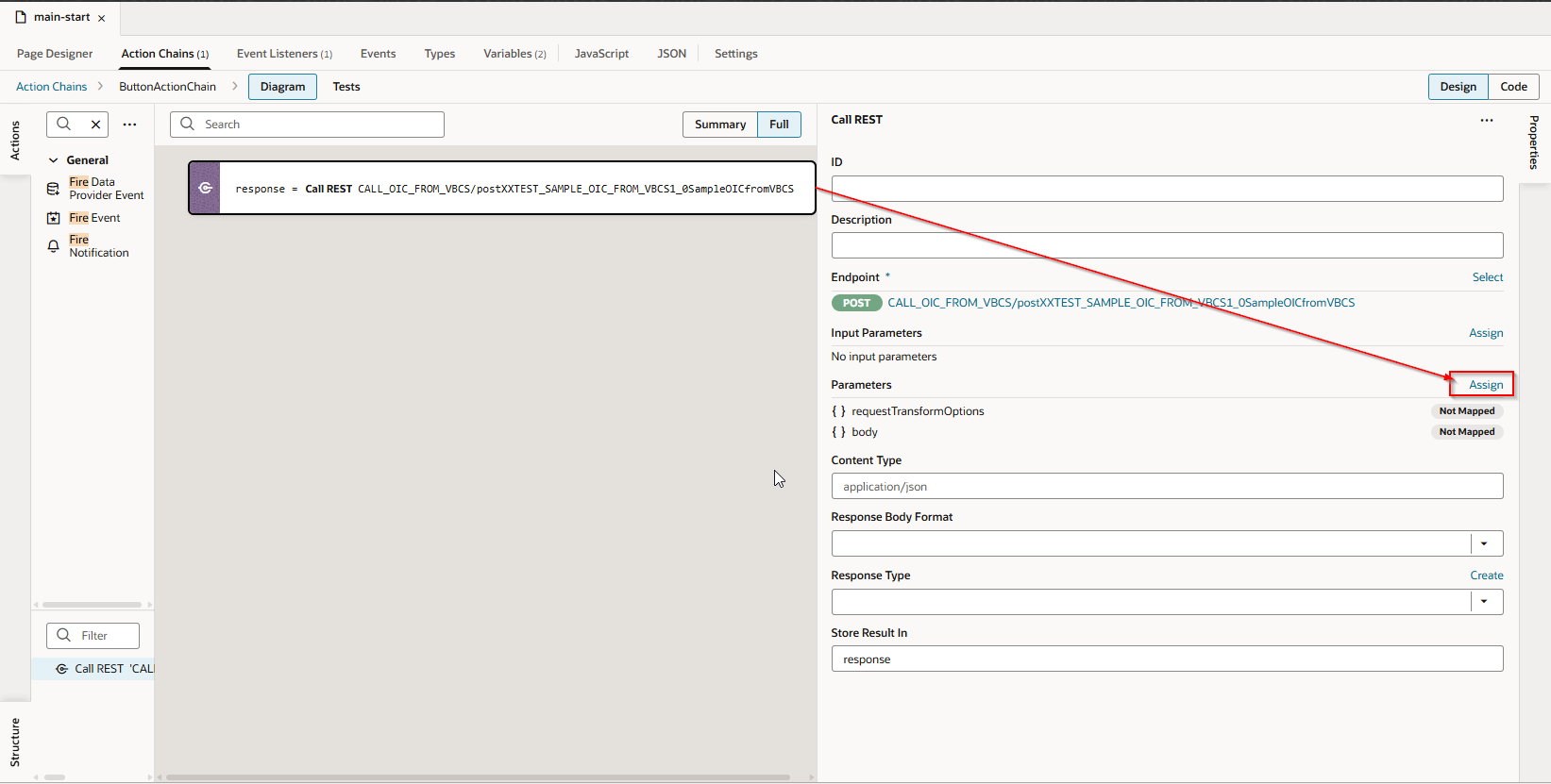The image size is (1551, 784).
Task: Switch diagram to Full view
Action: pos(779,125)
